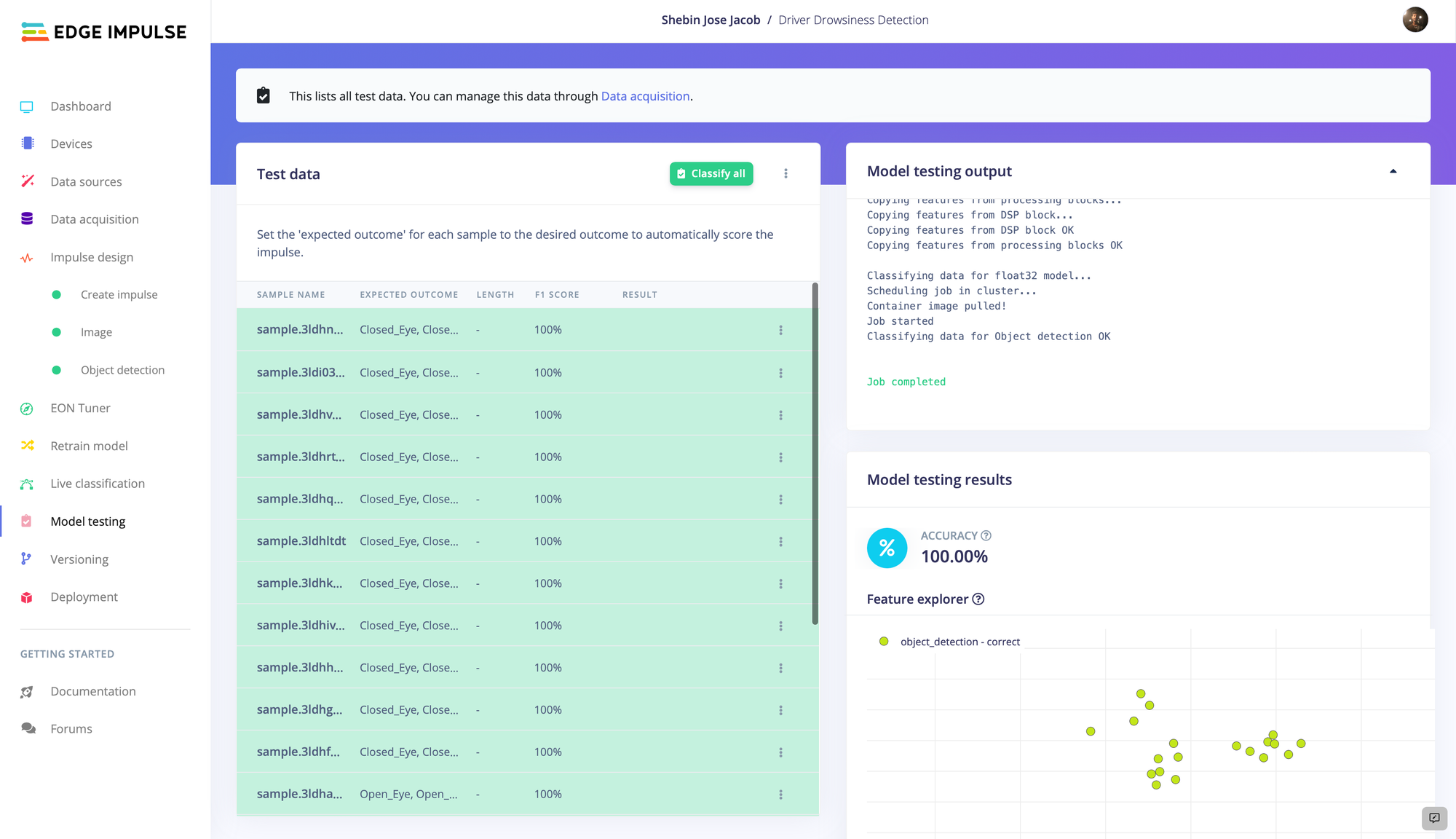Click the Classify all button
The height and width of the screenshot is (839, 1456).
[711, 173]
